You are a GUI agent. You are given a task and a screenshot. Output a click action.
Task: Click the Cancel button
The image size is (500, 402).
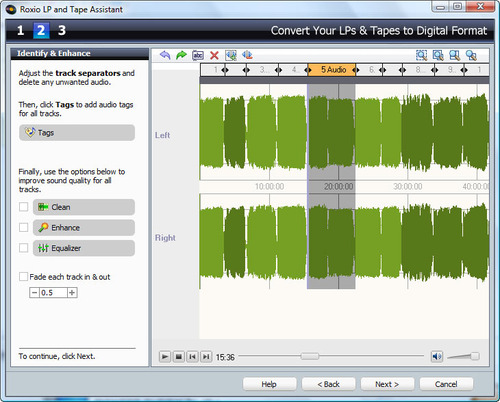(x=446, y=384)
